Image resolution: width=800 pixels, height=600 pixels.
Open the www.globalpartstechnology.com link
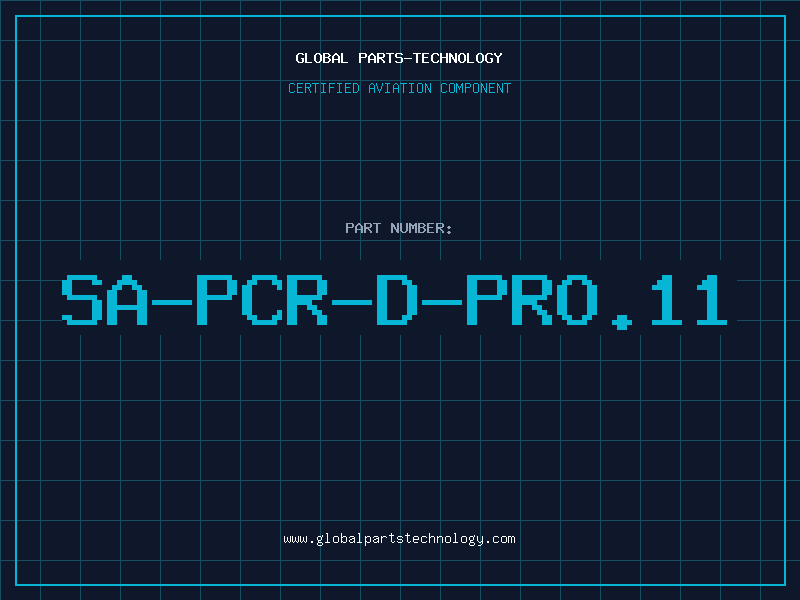[x=399, y=539]
